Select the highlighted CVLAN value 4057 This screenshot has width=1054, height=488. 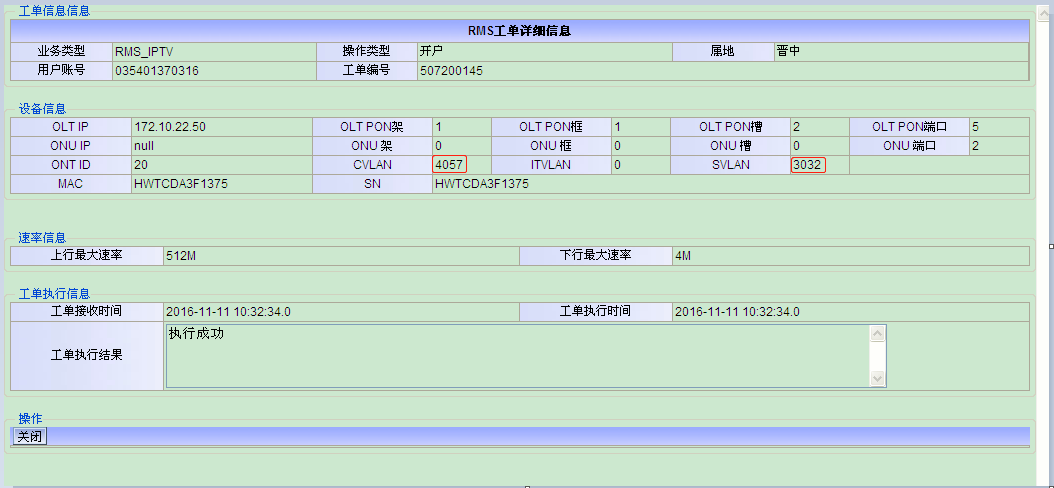point(450,165)
